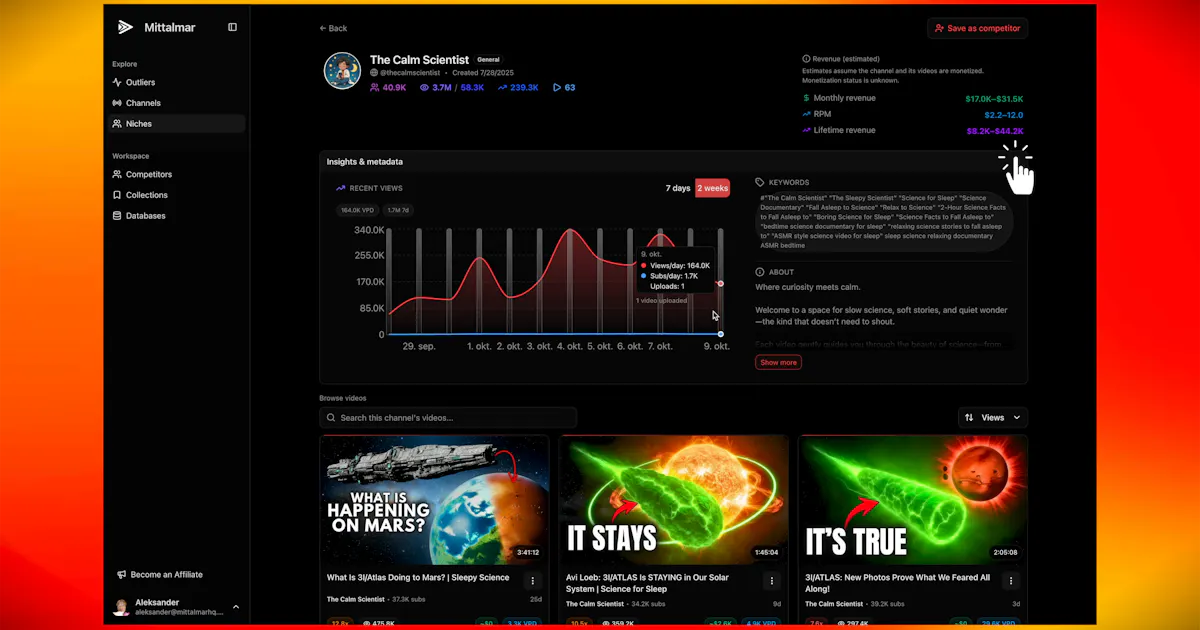The image size is (1200, 630).
Task: Click the trending arrow icon beside 239.3K
Action: click(x=501, y=88)
